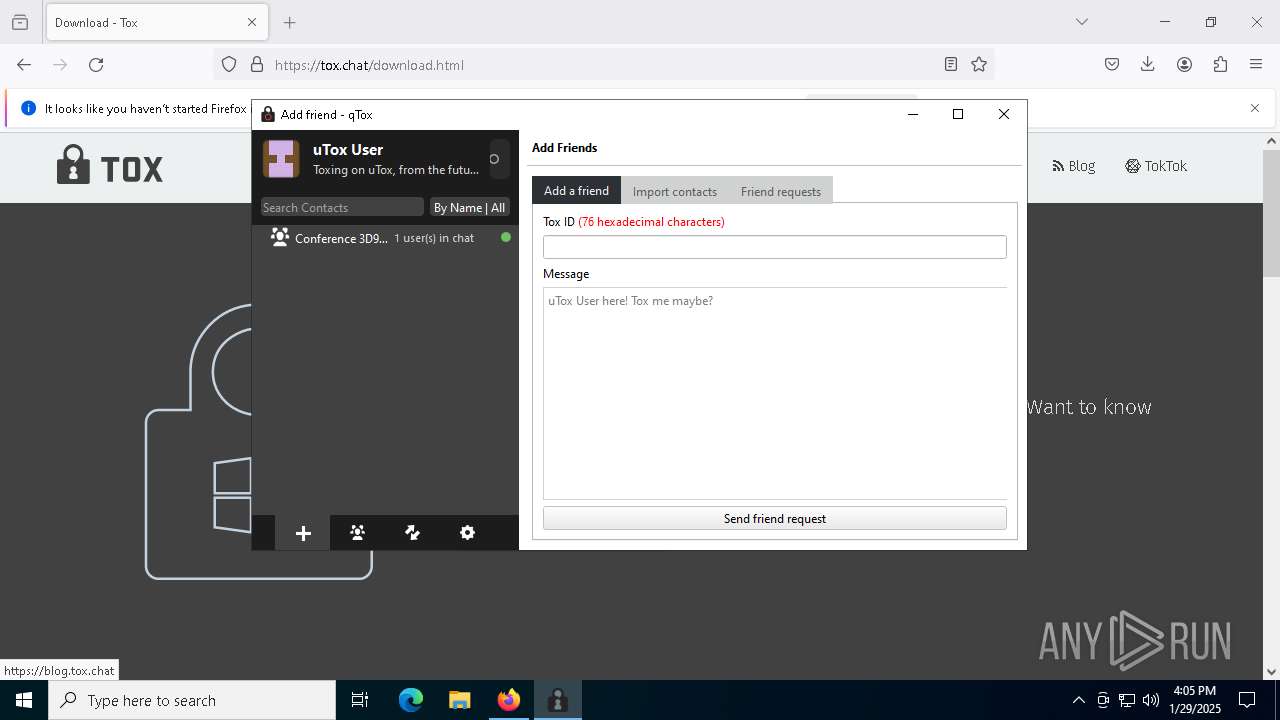Click the uTox User avatar picture
The image size is (1280, 720).
[281, 159]
